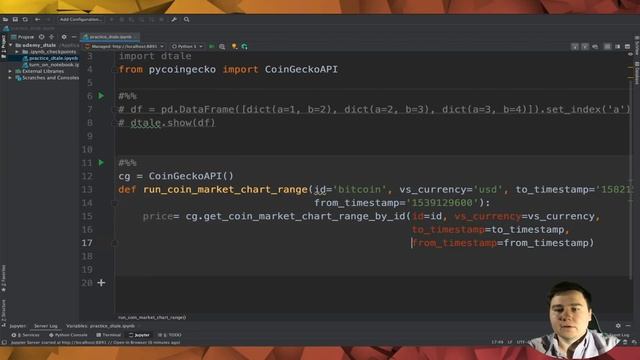Click the yellow lightbulb trust icon
Image resolution: width=640 pixels, height=360 pixels.
tap(234, 47)
